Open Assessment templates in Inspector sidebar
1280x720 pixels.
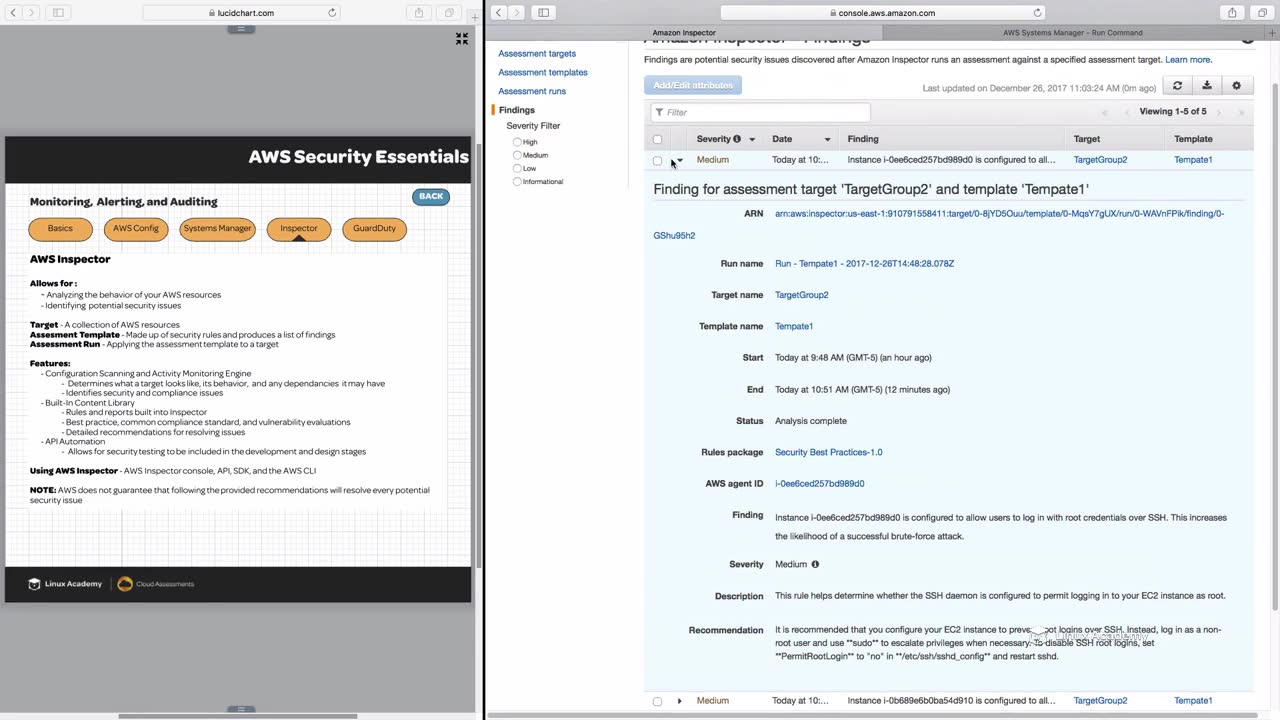[x=543, y=72]
